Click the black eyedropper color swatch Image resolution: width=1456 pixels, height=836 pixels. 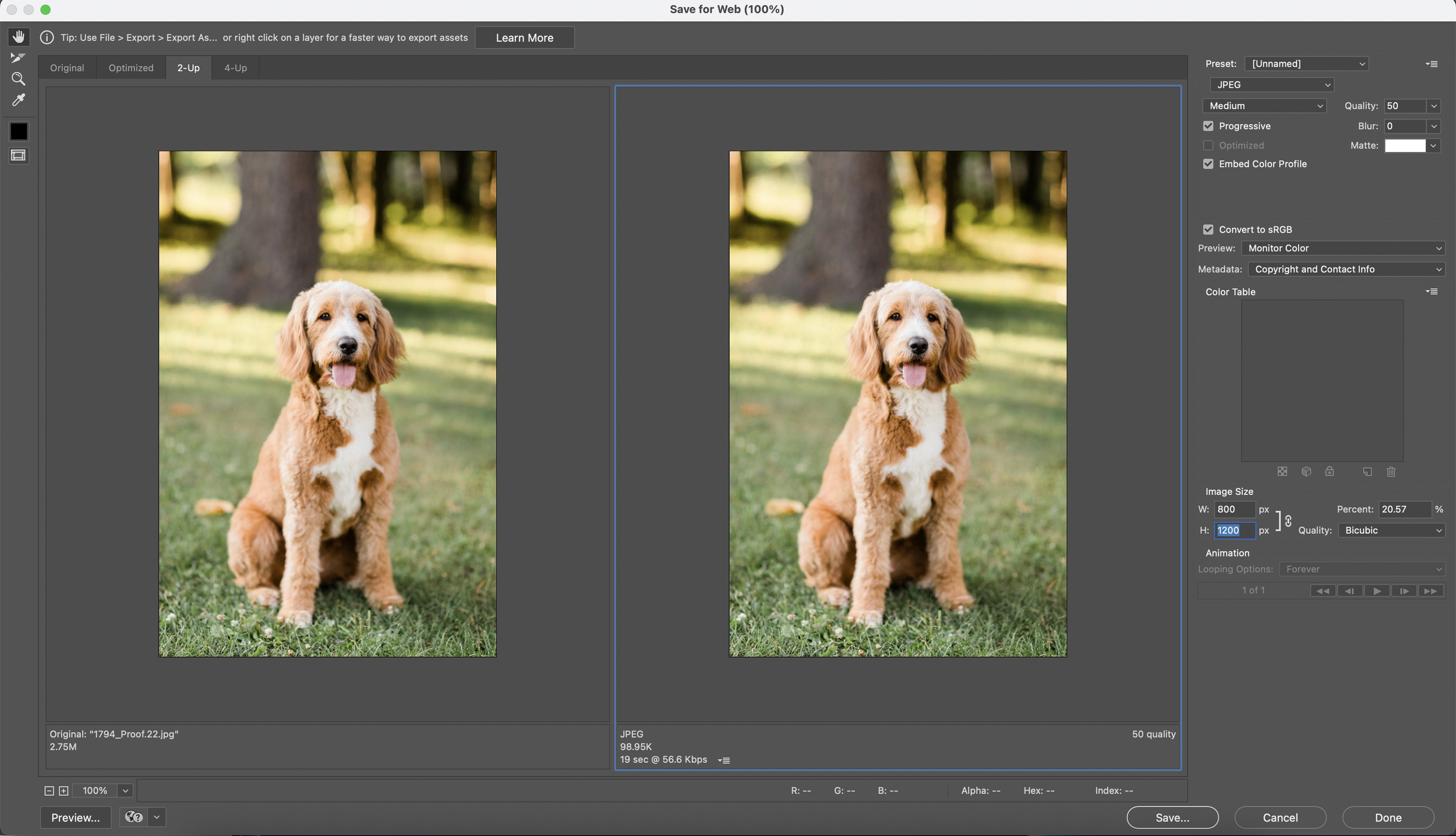(19, 132)
